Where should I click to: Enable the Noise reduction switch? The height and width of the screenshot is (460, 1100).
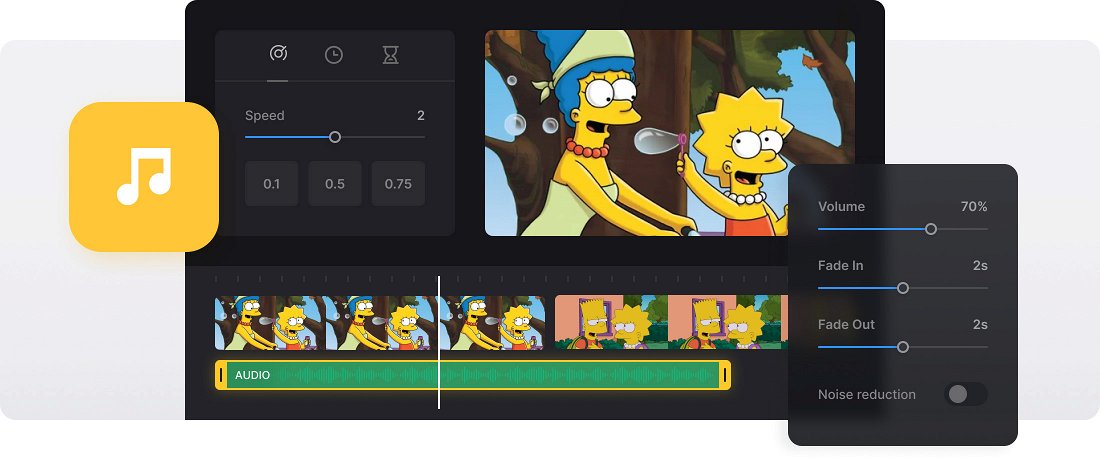pos(965,394)
